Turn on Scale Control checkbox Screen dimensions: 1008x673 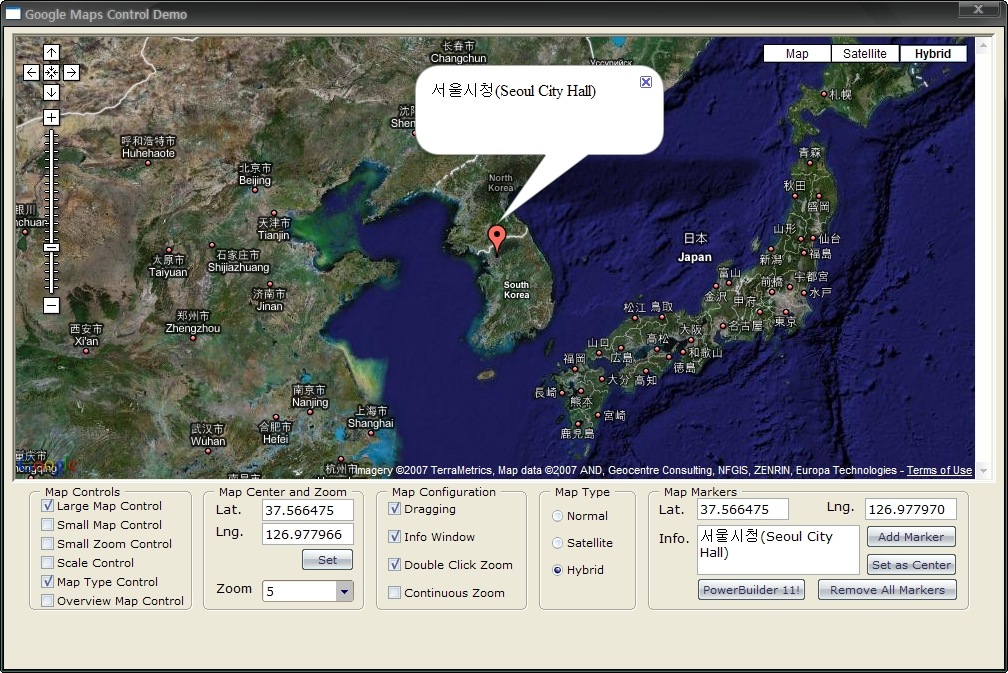(x=48, y=562)
